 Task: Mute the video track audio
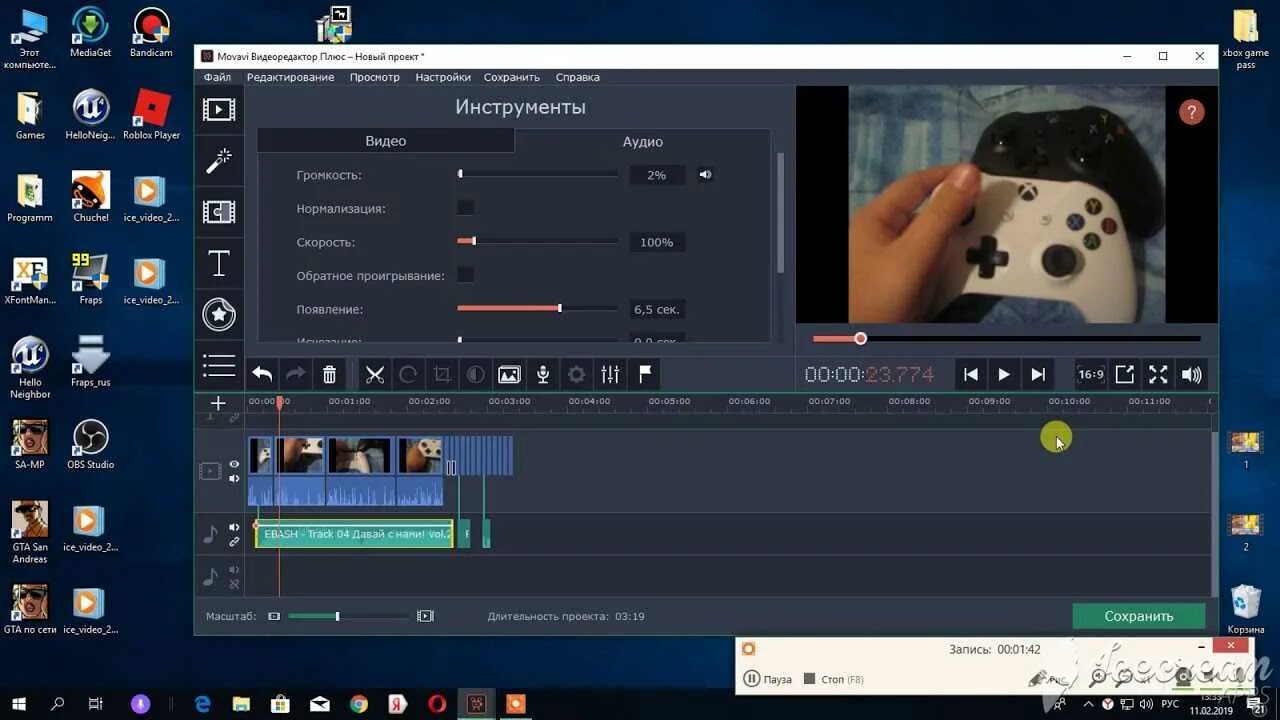pyautogui.click(x=234, y=479)
